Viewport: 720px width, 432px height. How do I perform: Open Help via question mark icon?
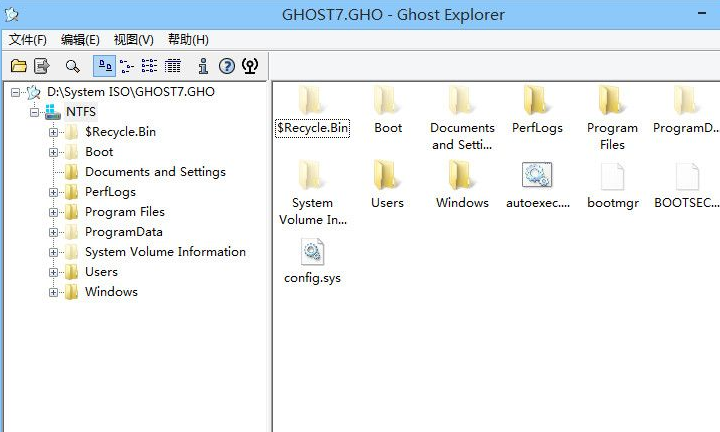[227, 66]
